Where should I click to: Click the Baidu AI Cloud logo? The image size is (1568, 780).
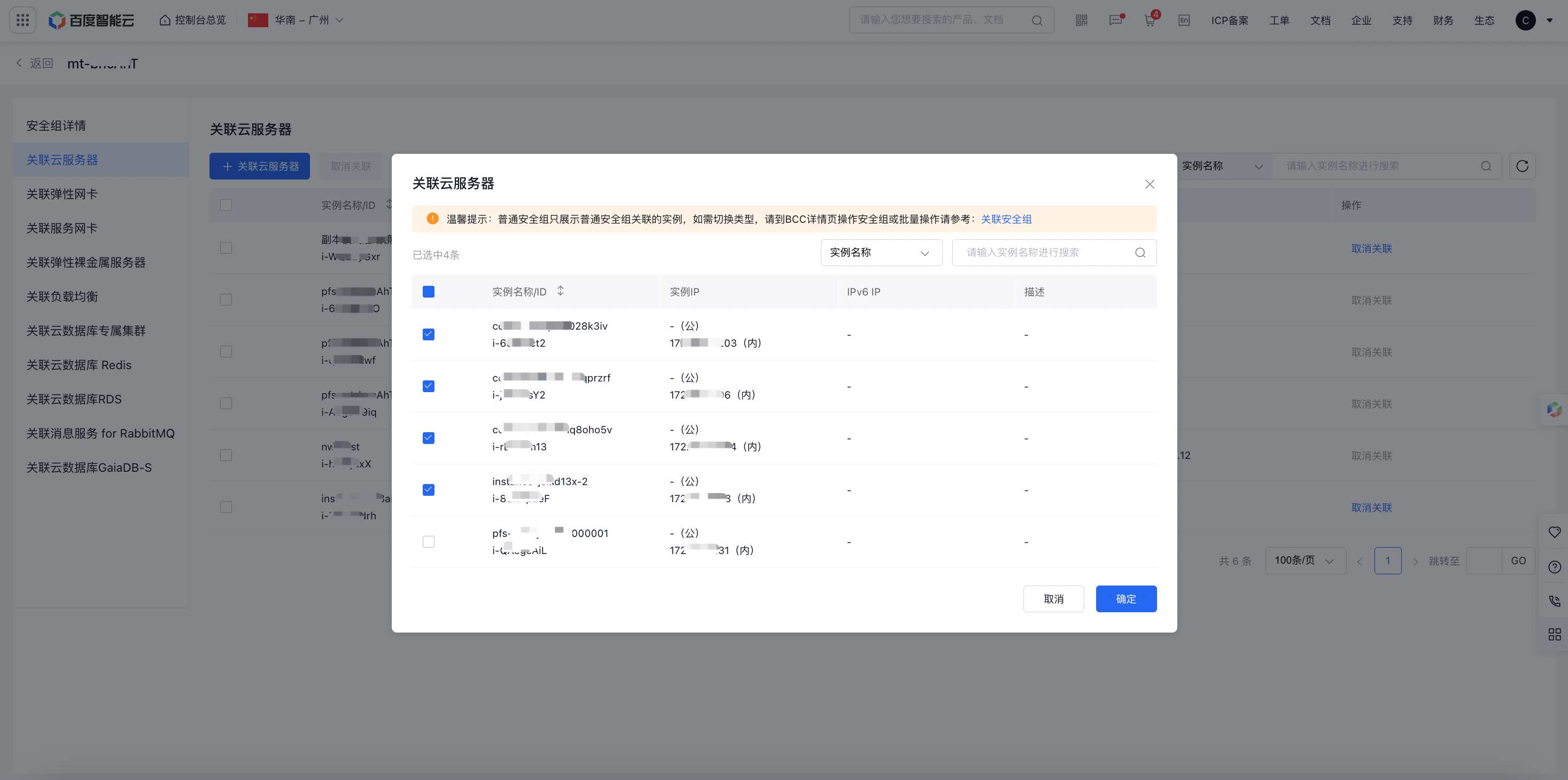(91, 20)
